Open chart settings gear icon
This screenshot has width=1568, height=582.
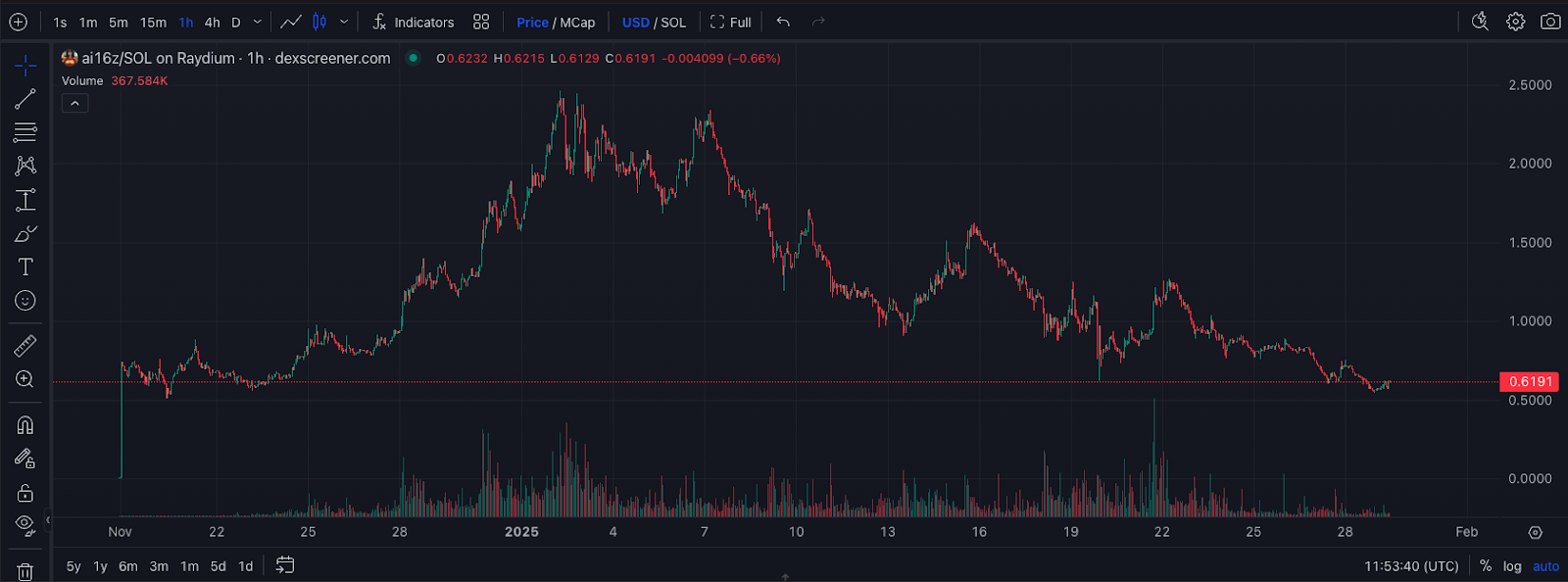tap(1516, 22)
